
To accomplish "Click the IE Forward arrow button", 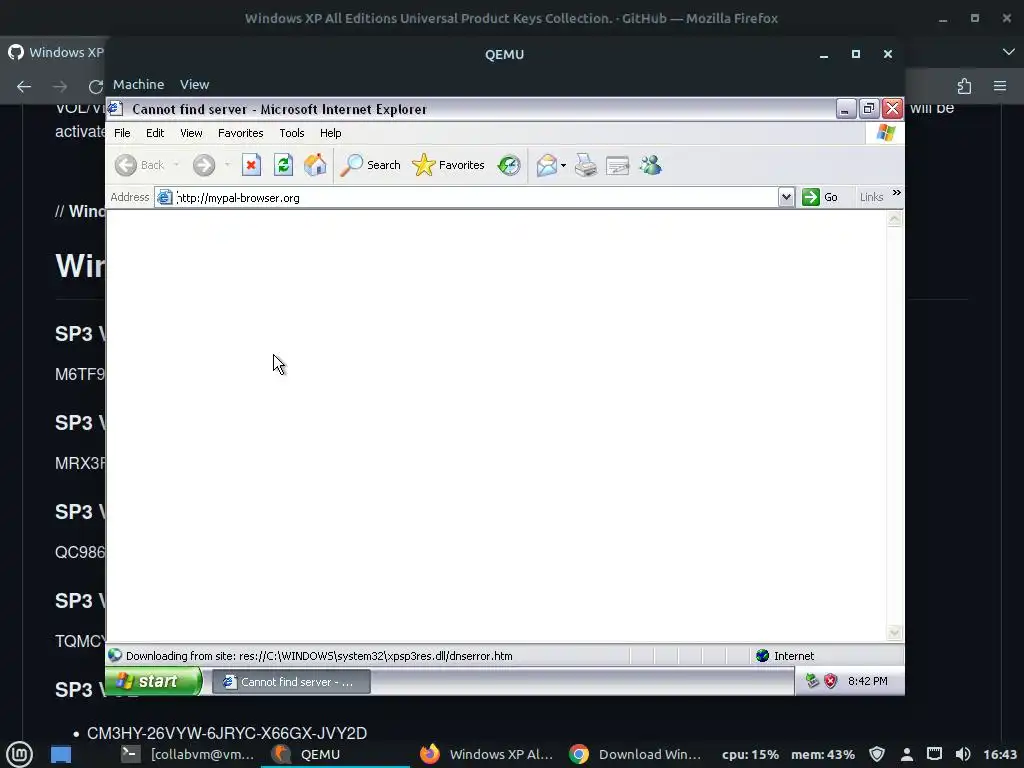I will (x=204, y=165).
